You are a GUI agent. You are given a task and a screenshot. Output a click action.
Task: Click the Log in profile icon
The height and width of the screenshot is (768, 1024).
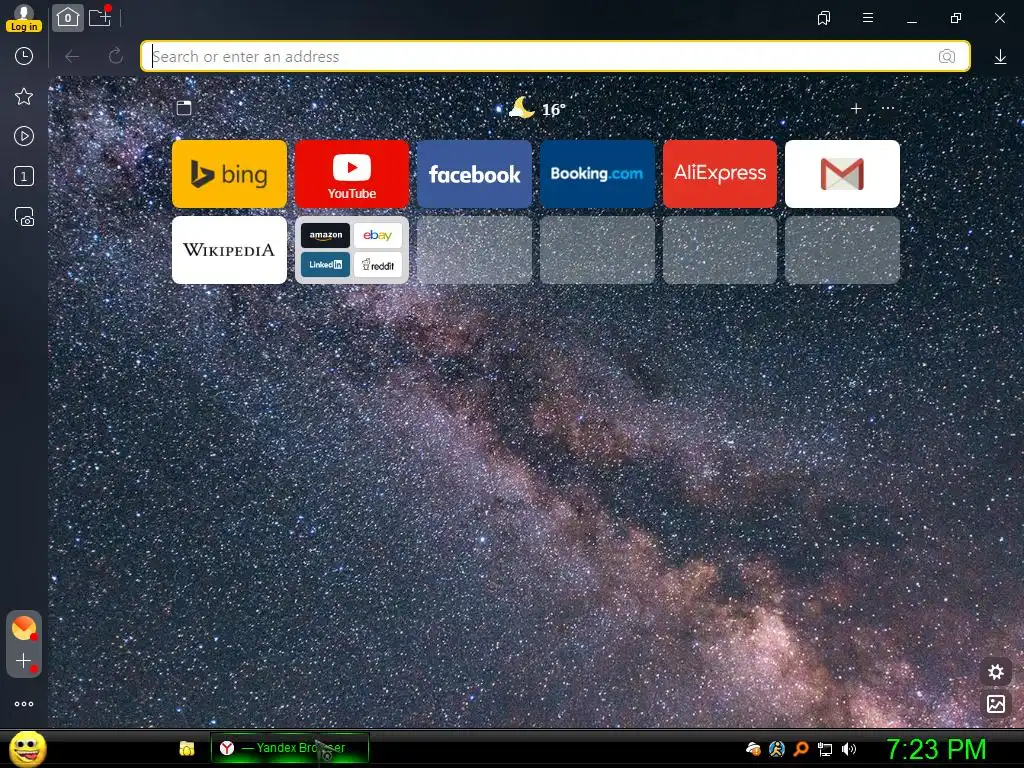pyautogui.click(x=24, y=18)
